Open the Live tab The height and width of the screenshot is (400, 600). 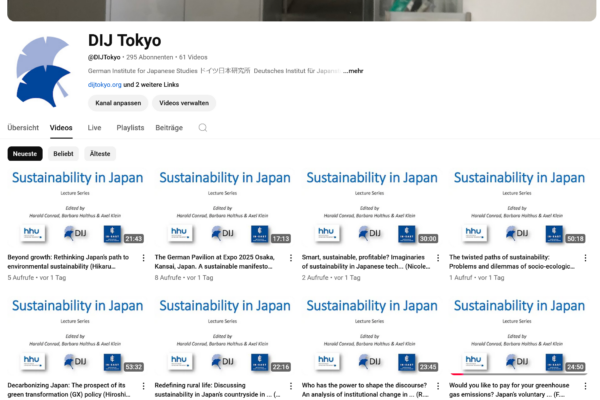[x=94, y=127]
